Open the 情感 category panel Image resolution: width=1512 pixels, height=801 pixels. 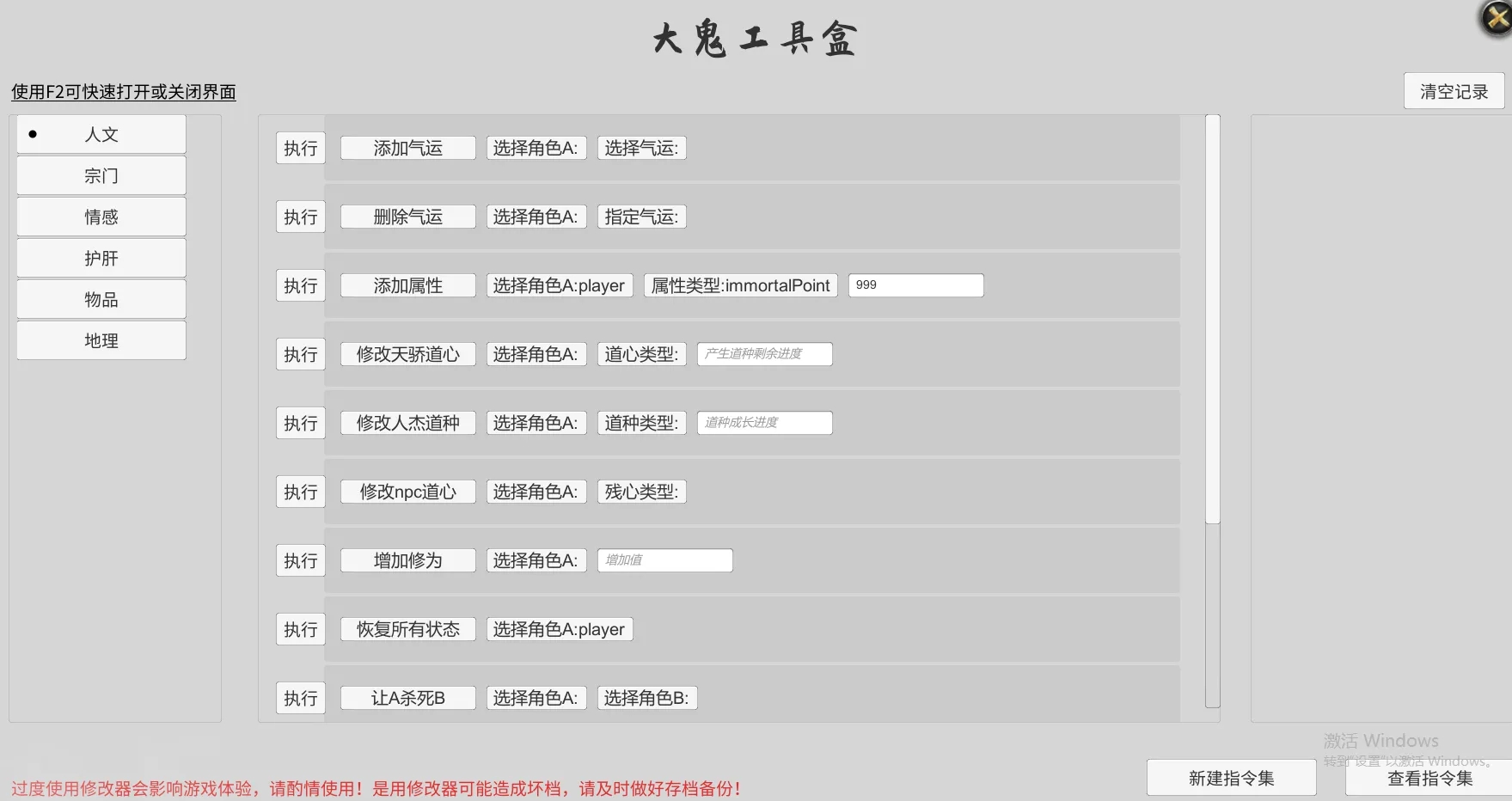click(101, 217)
